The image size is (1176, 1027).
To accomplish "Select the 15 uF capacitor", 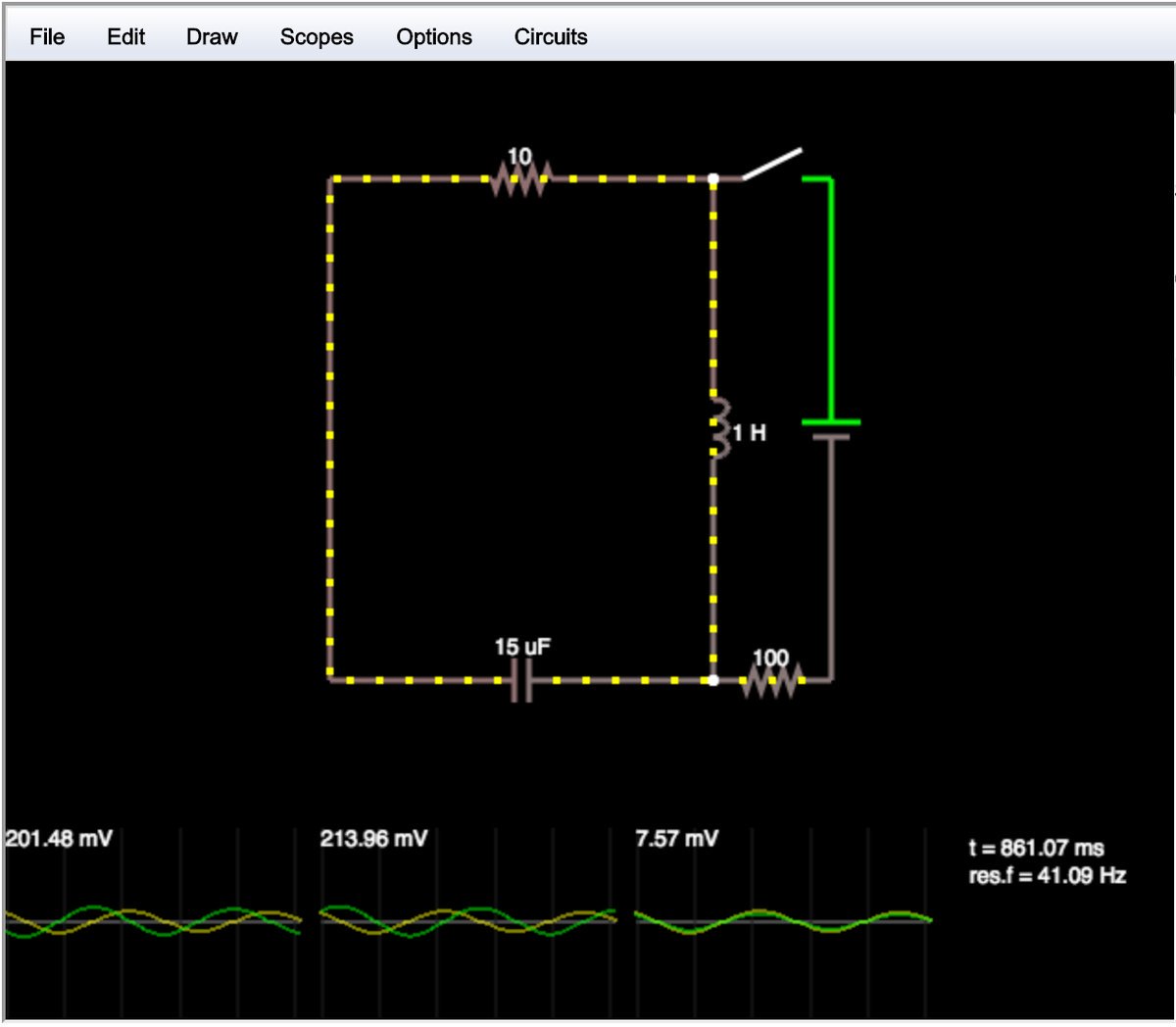I will pos(522,680).
